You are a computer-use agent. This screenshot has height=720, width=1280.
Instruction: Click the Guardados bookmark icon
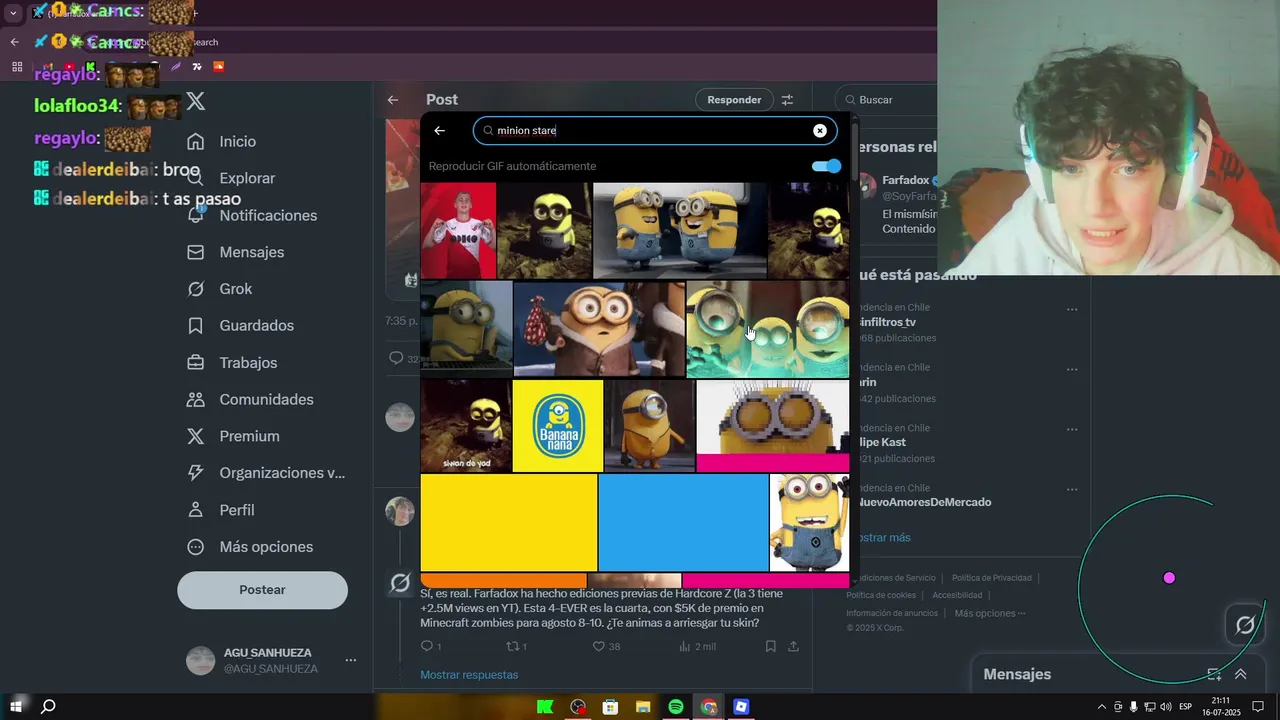coord(196,326)
